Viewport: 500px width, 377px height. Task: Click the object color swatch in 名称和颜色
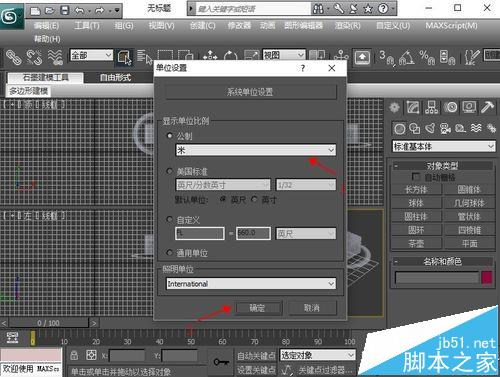[x=487, y=277]
